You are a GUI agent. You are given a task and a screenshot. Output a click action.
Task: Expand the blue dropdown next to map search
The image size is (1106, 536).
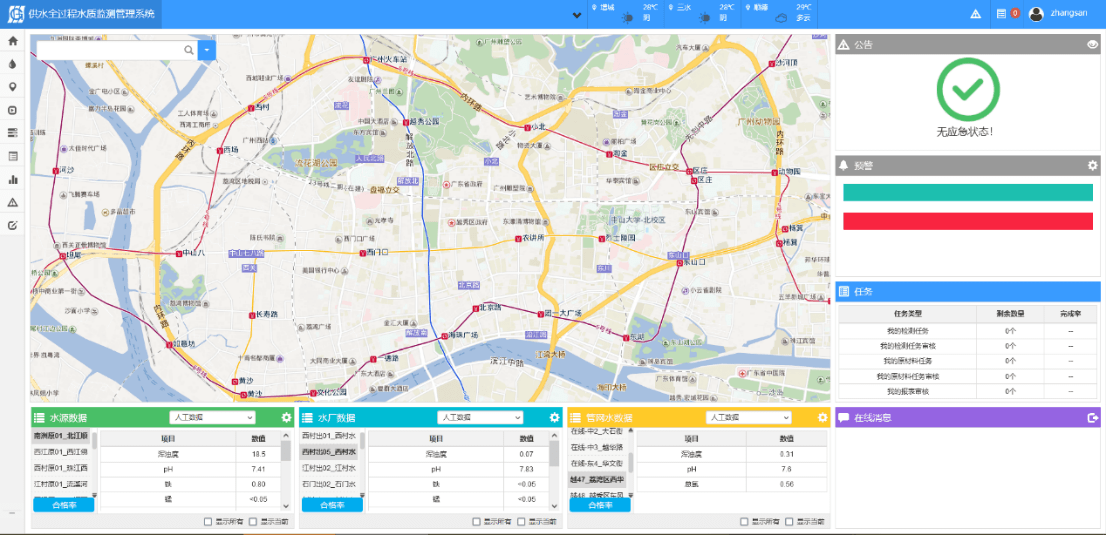tap(206, 49)
